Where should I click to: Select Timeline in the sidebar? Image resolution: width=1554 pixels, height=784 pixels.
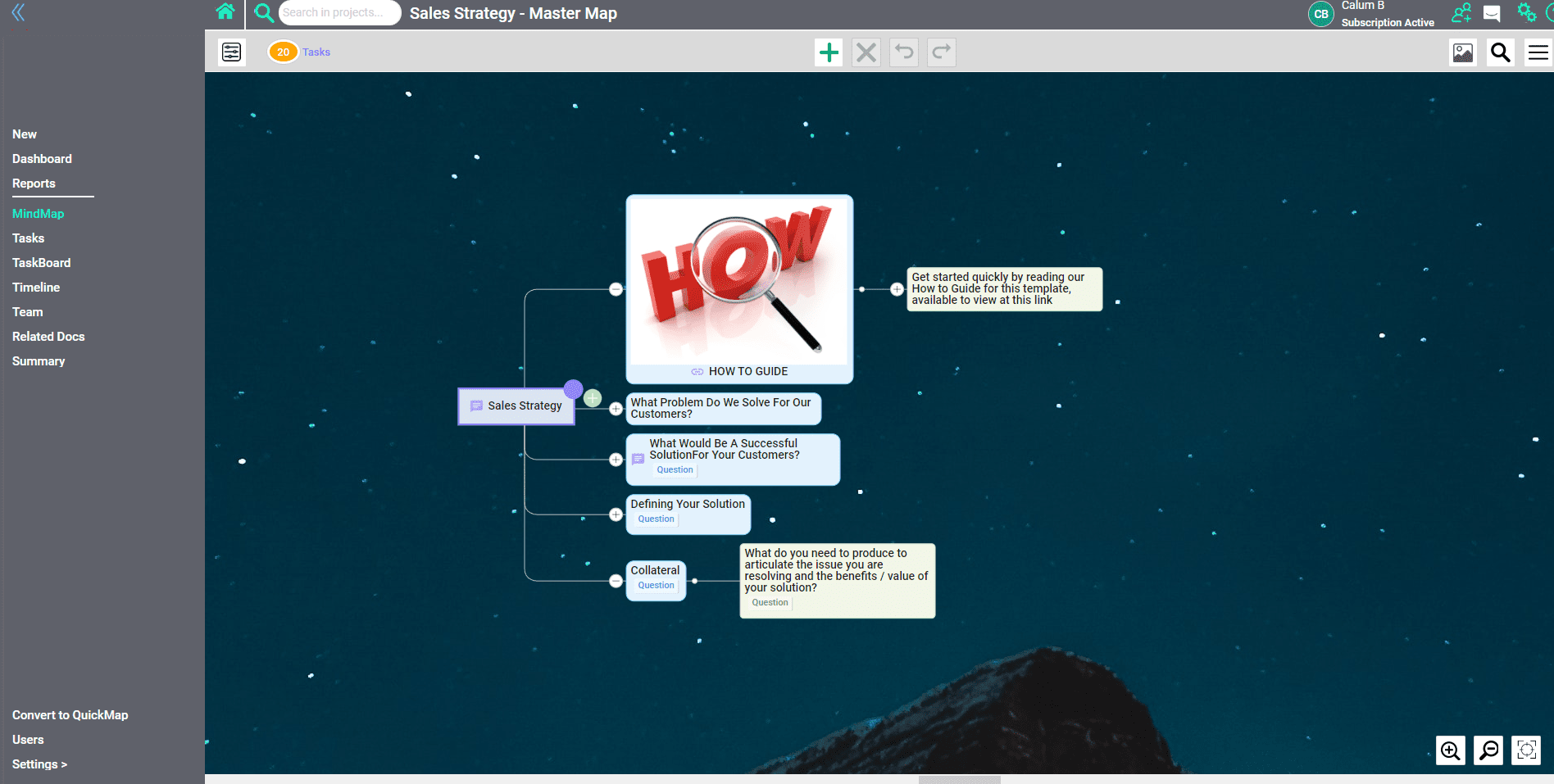click(36, 288)
